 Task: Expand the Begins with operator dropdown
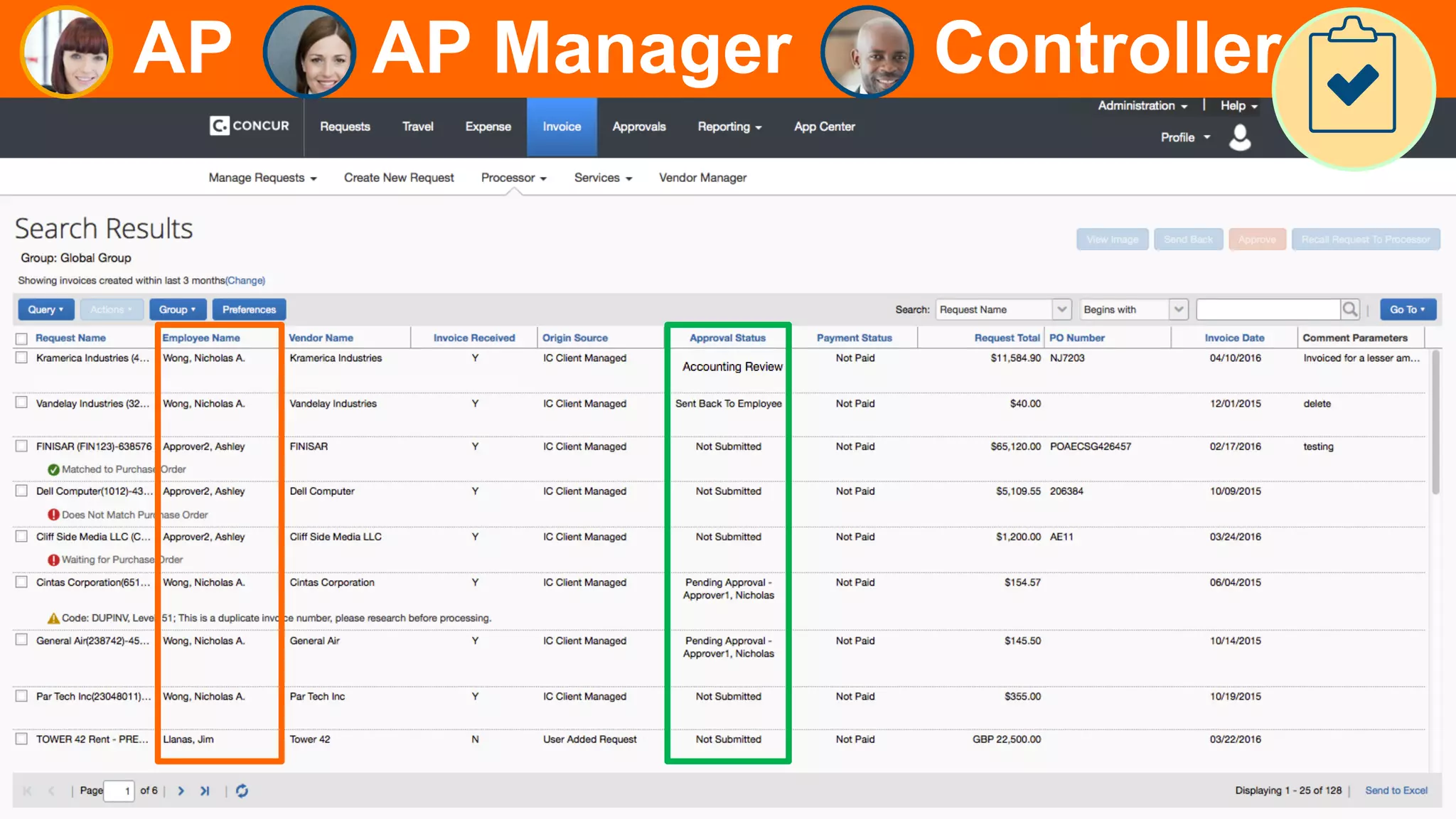[1179, 309]
